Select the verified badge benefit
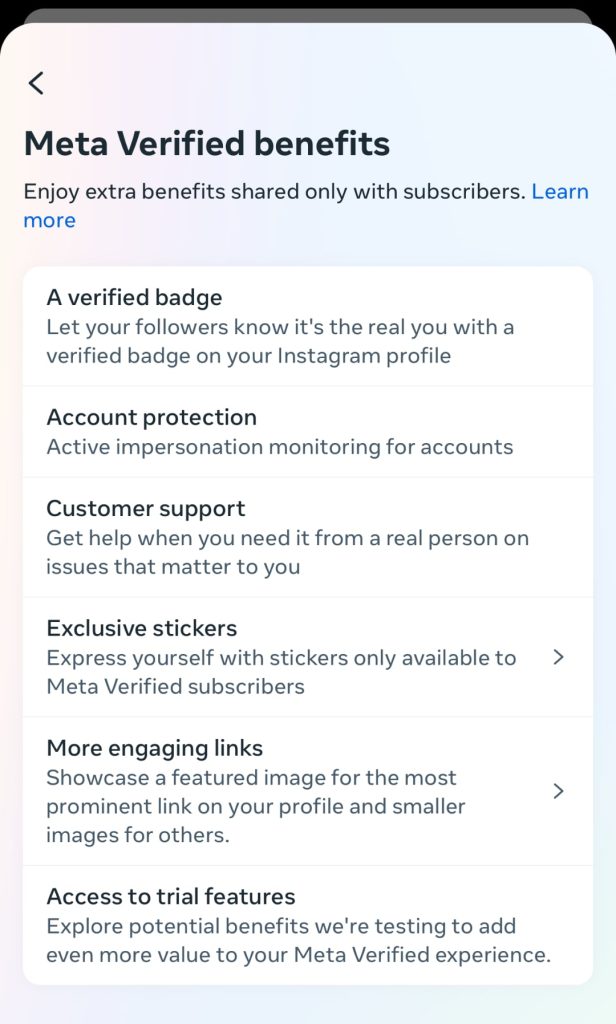The width and height of the screenshot is (616, 1024). 300,326
